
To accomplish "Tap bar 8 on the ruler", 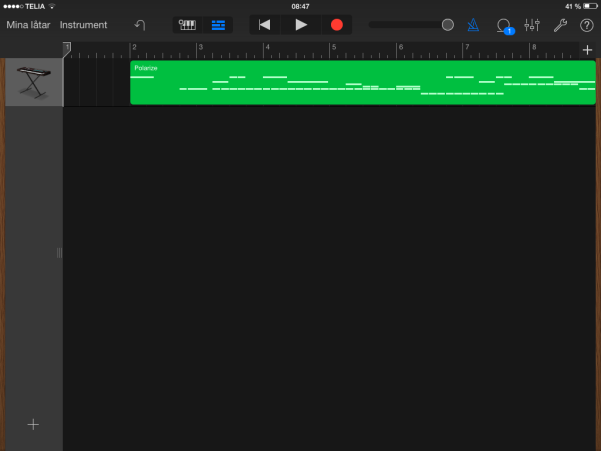I will point(534,47).
